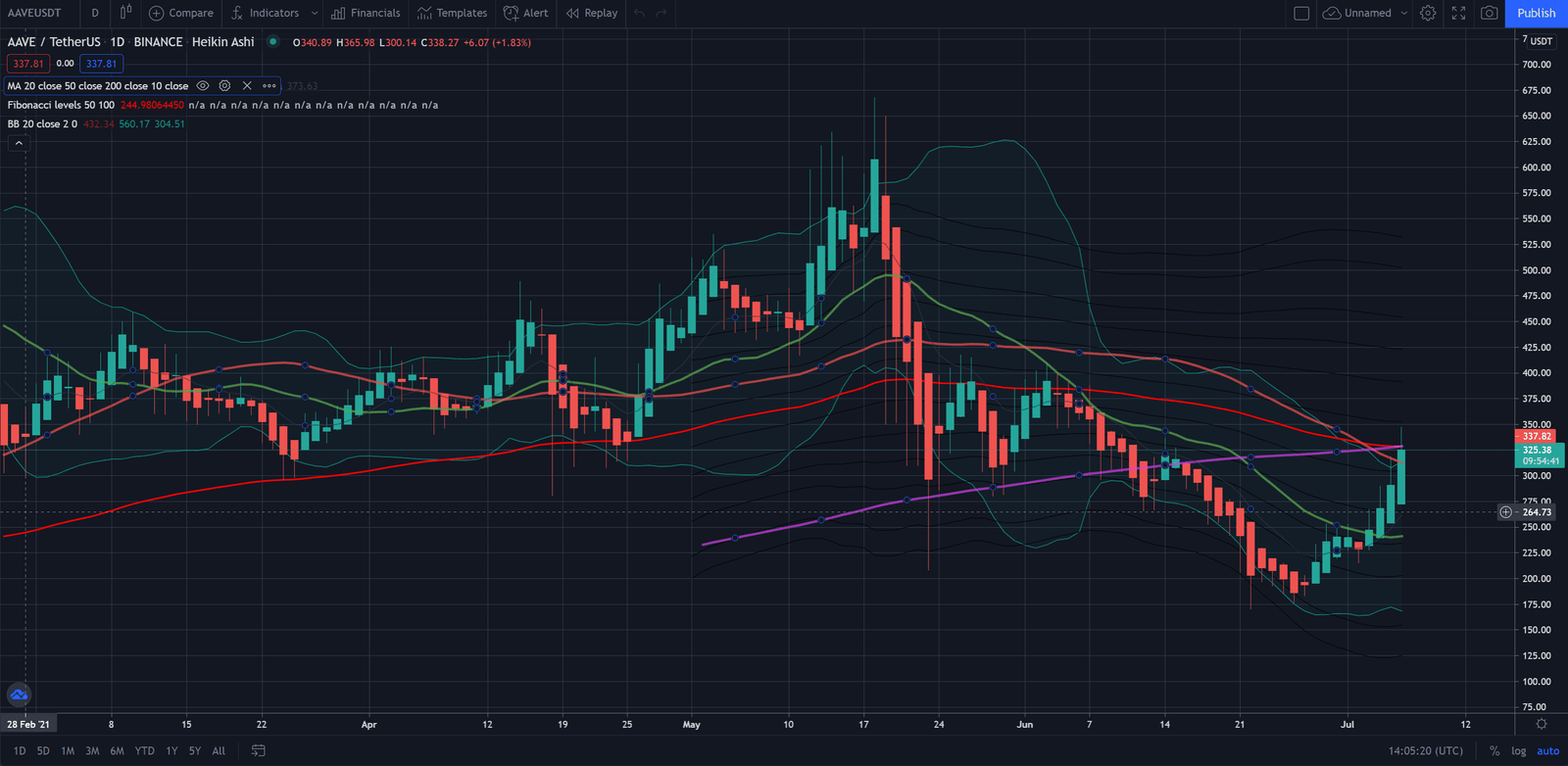The image size is (1568, 766).
Task: Toggle log scale on price axis
Action: pos(1518,751)
